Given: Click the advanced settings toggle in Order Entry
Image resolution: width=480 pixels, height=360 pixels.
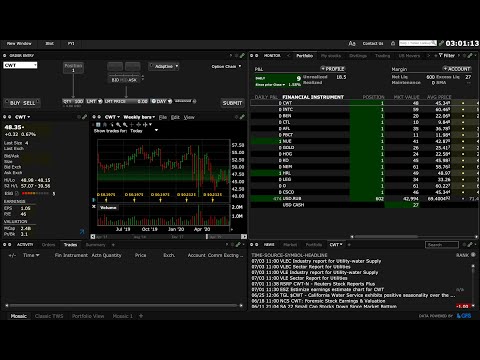Looking at the screenshot, I should click(x=185, y=101).
